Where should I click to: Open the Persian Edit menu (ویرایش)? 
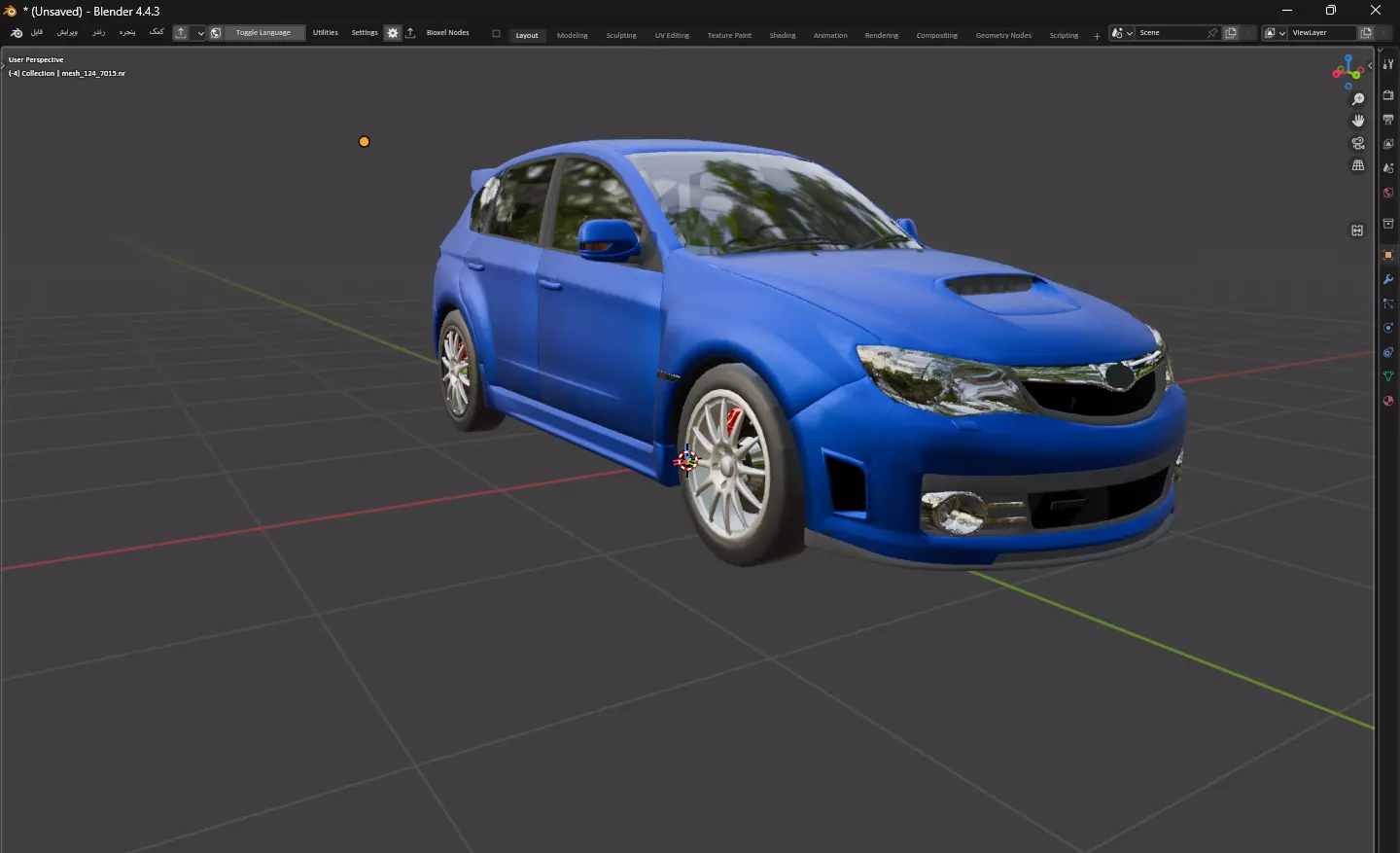pos(67,32)
